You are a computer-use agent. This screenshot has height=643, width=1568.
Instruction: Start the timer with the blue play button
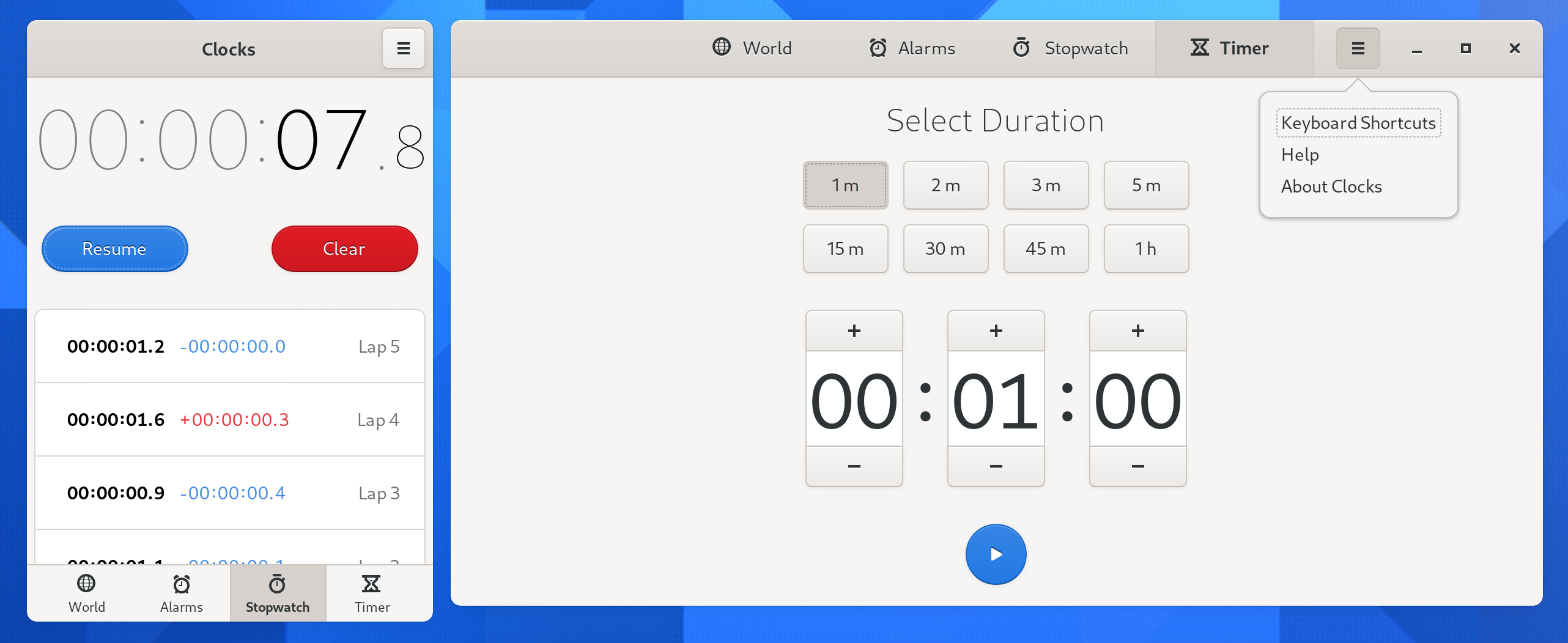pos(996,554)
